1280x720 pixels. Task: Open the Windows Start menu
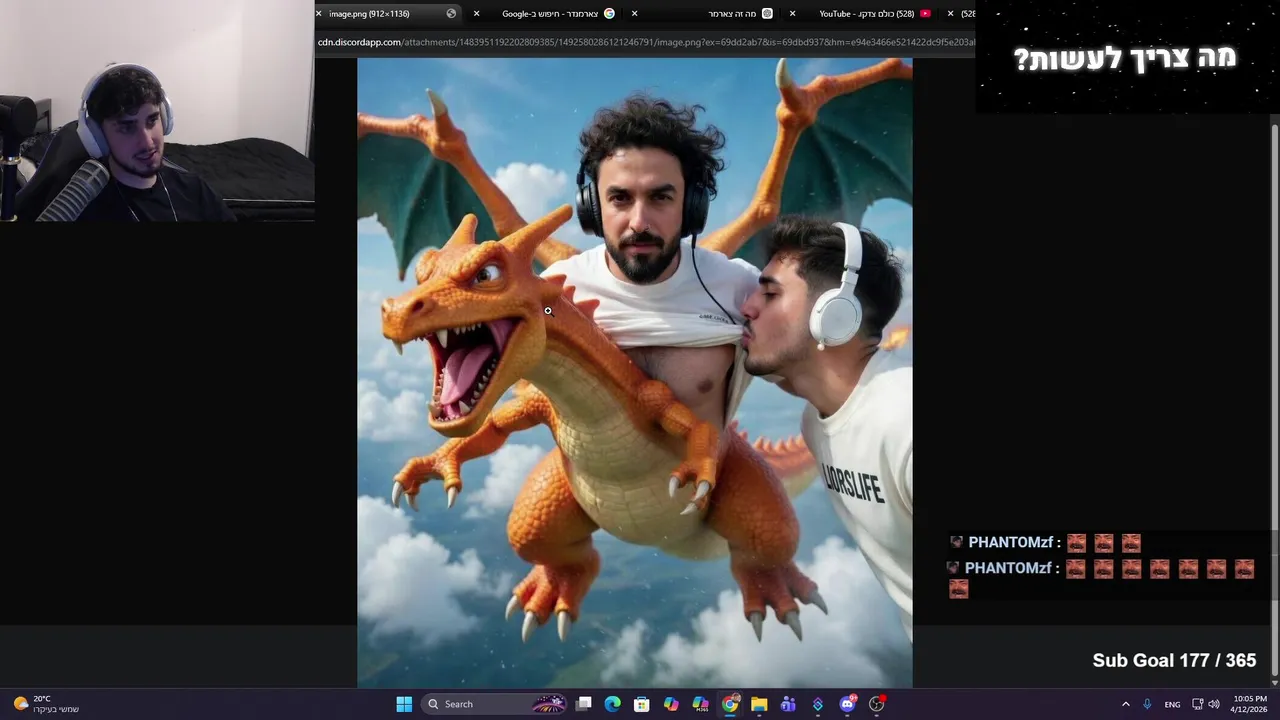point(404,704)
